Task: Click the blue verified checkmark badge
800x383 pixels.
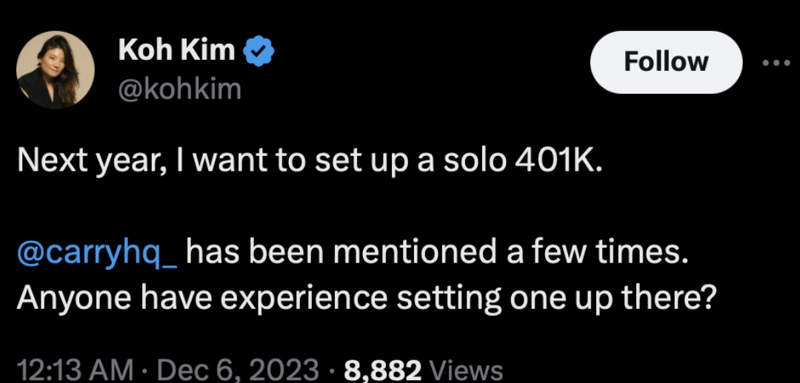Action: (261, 50)
